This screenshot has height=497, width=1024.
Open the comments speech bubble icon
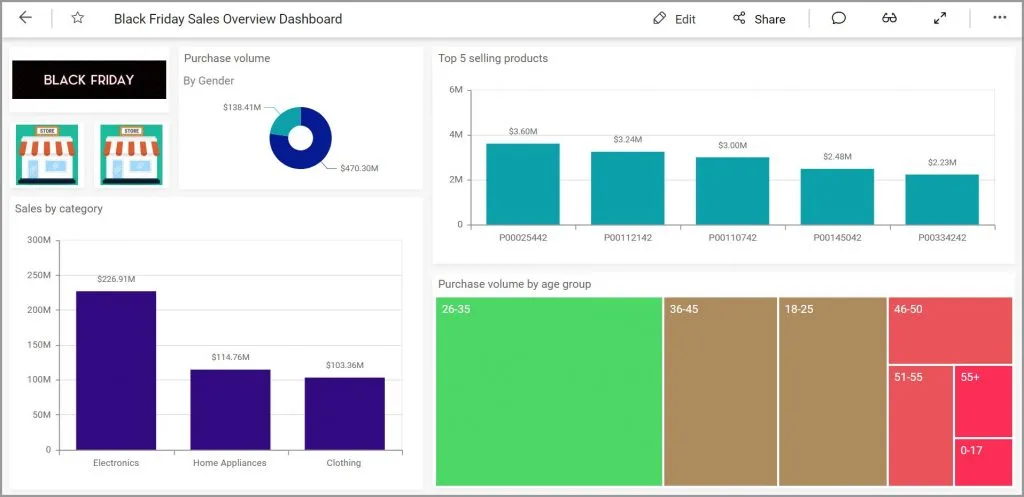(839, 18)
